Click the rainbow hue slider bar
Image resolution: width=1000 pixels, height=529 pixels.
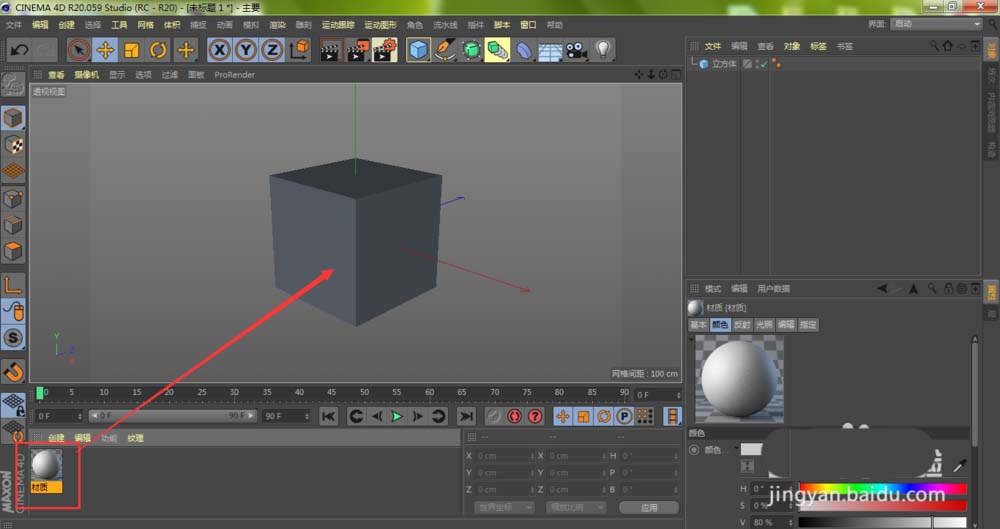pos(882,489)
